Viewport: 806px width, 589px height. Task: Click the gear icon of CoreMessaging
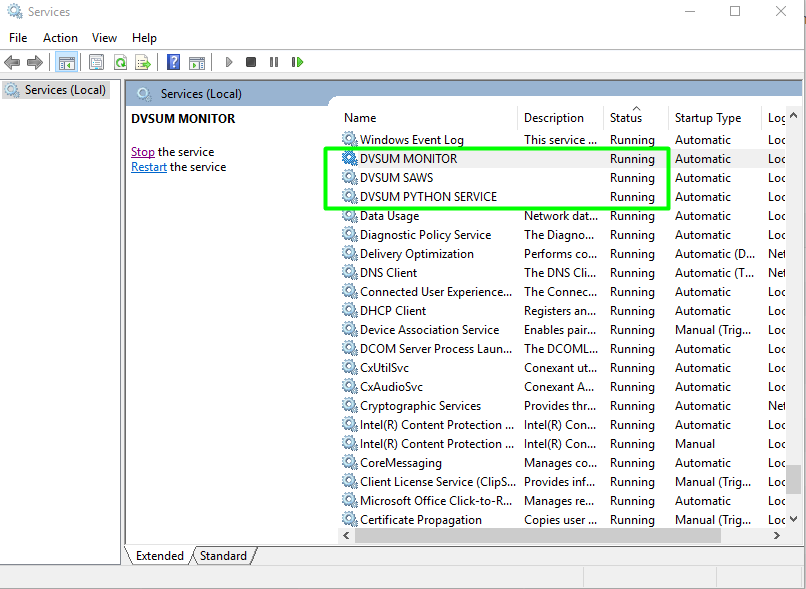(x=350, y=463)
